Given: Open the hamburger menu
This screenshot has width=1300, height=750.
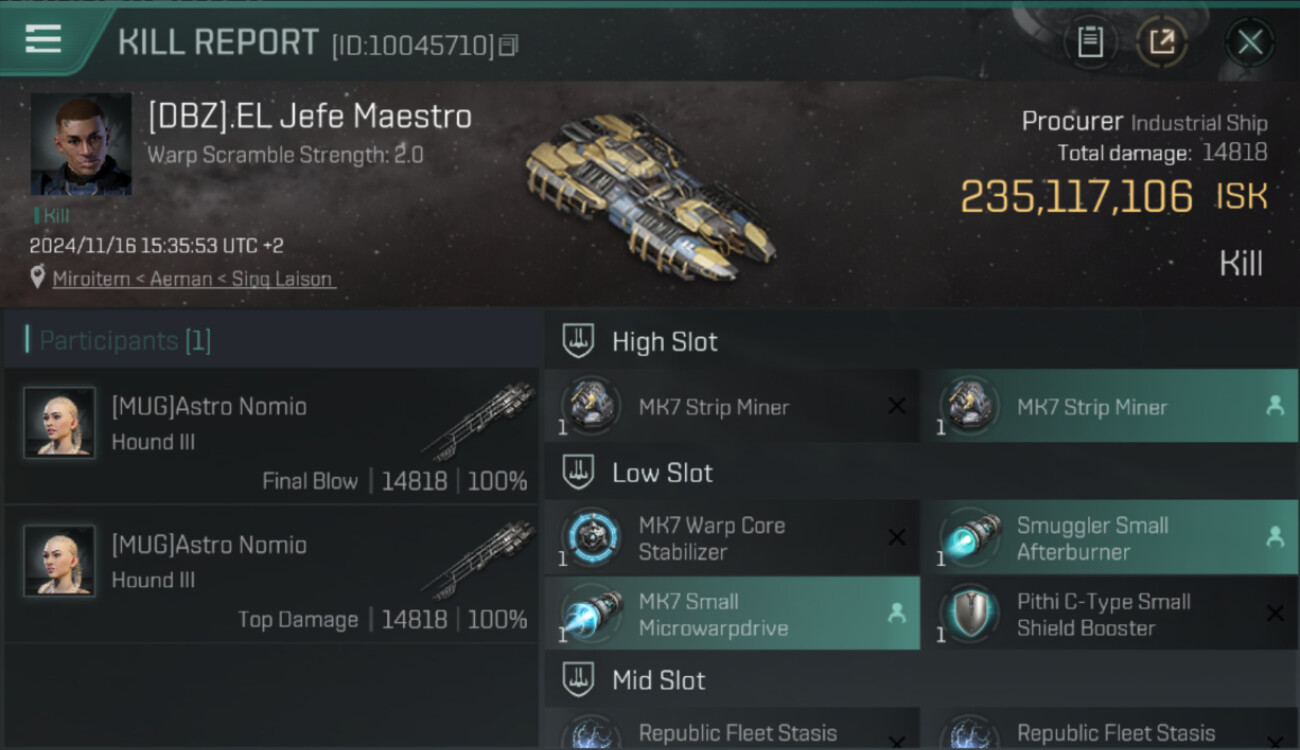Looking at the screenshot, I should [x=43, y=39].
